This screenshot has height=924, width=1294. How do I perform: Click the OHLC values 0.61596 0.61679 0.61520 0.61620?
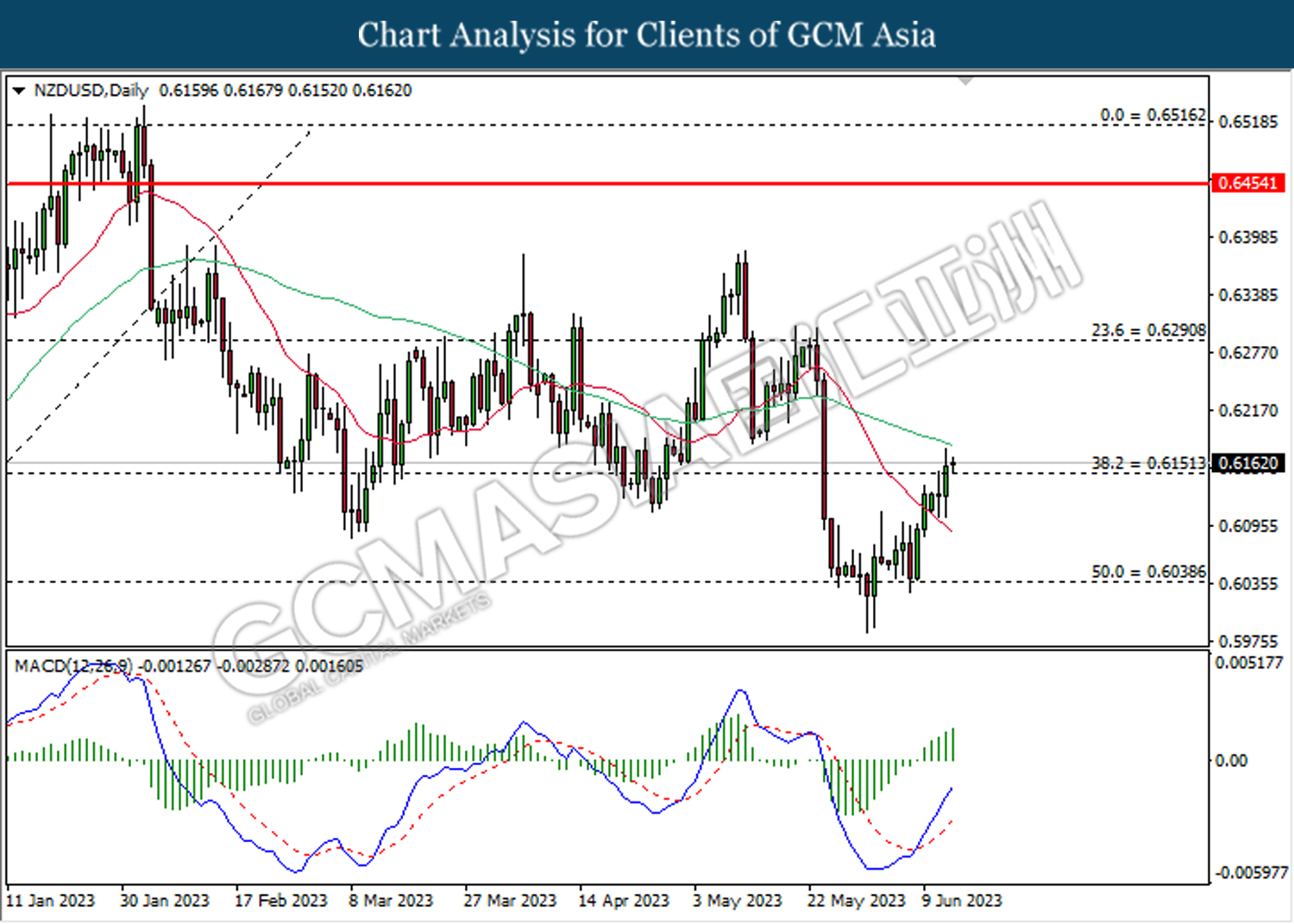tap(286, 91)
